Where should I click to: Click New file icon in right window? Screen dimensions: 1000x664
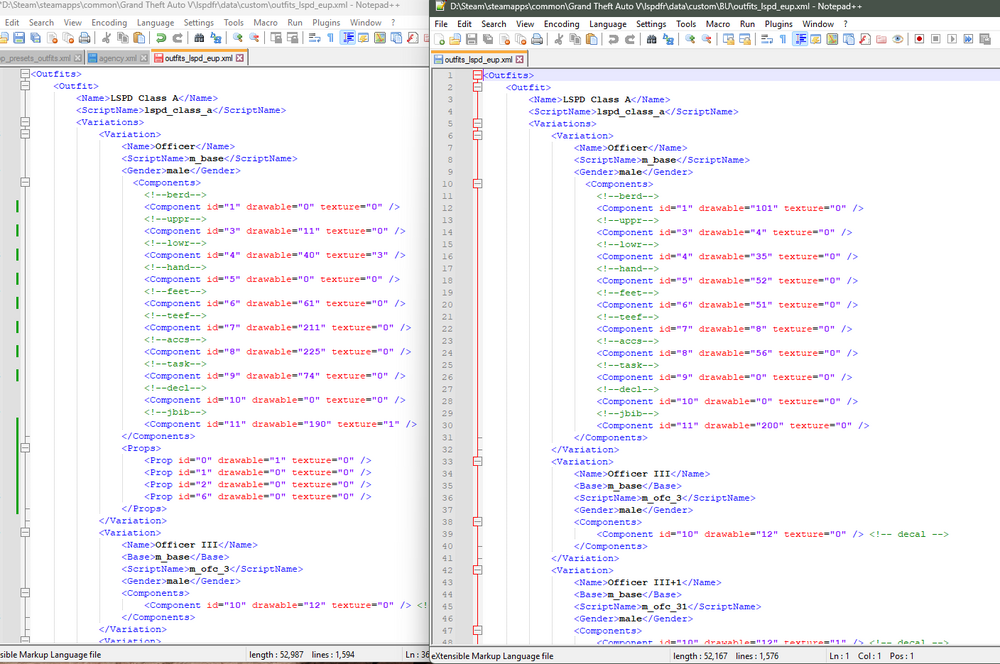pyautogui.click(x=439, y=40)
